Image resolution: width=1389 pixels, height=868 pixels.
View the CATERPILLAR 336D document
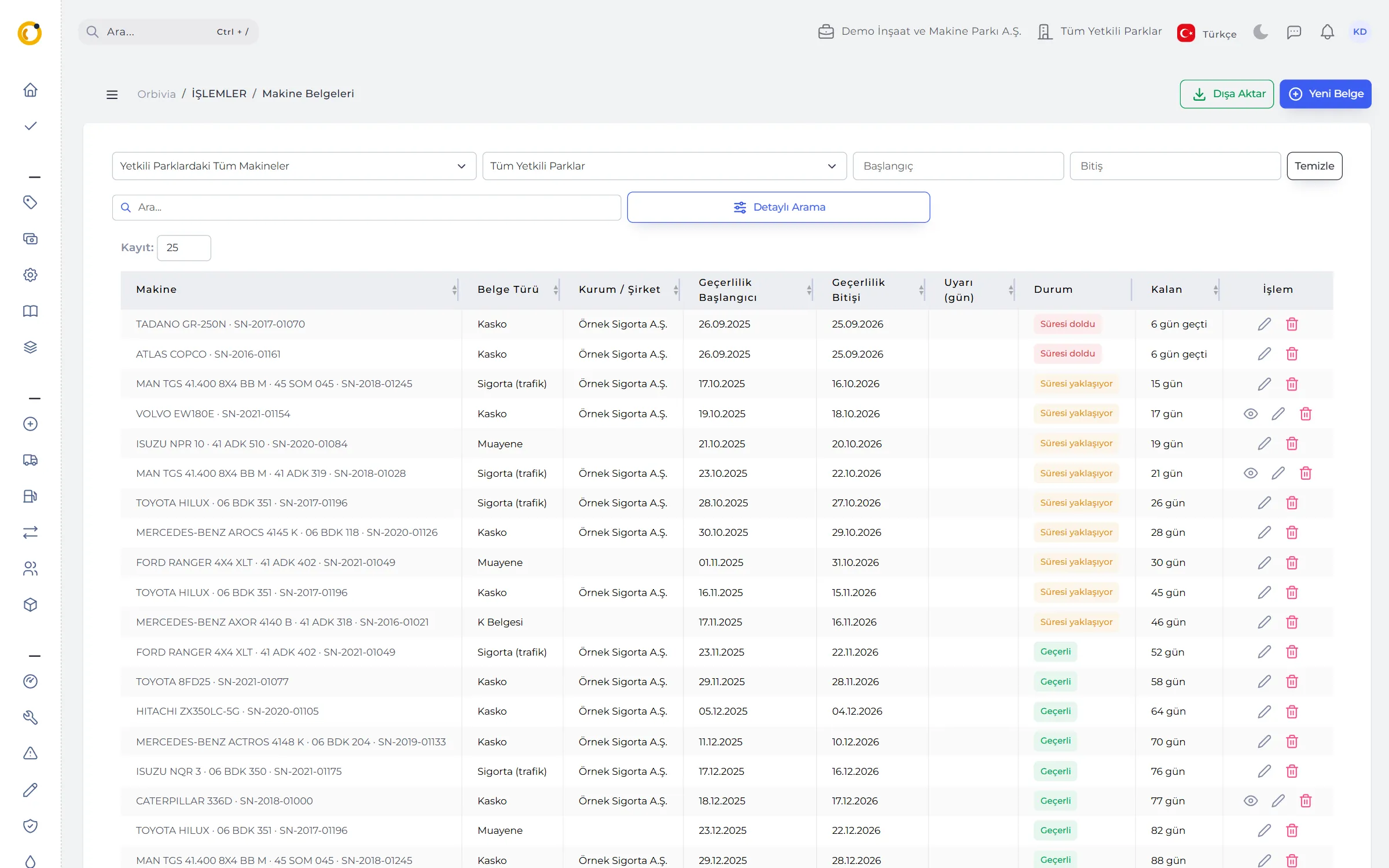point(1250,800)
